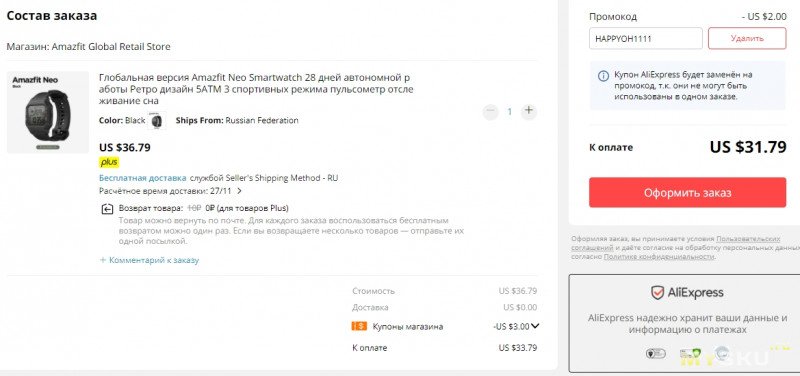Click the AliExpress shield logo icon

[x=657, y=292]
